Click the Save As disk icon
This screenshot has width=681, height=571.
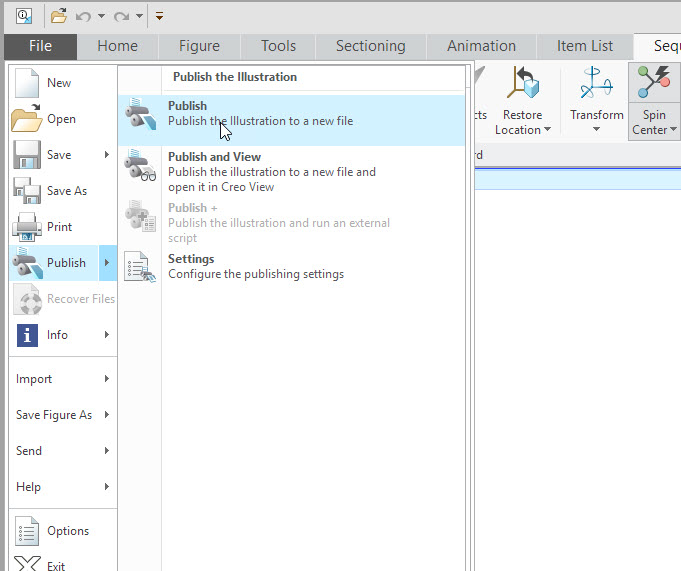coord(27,191)
